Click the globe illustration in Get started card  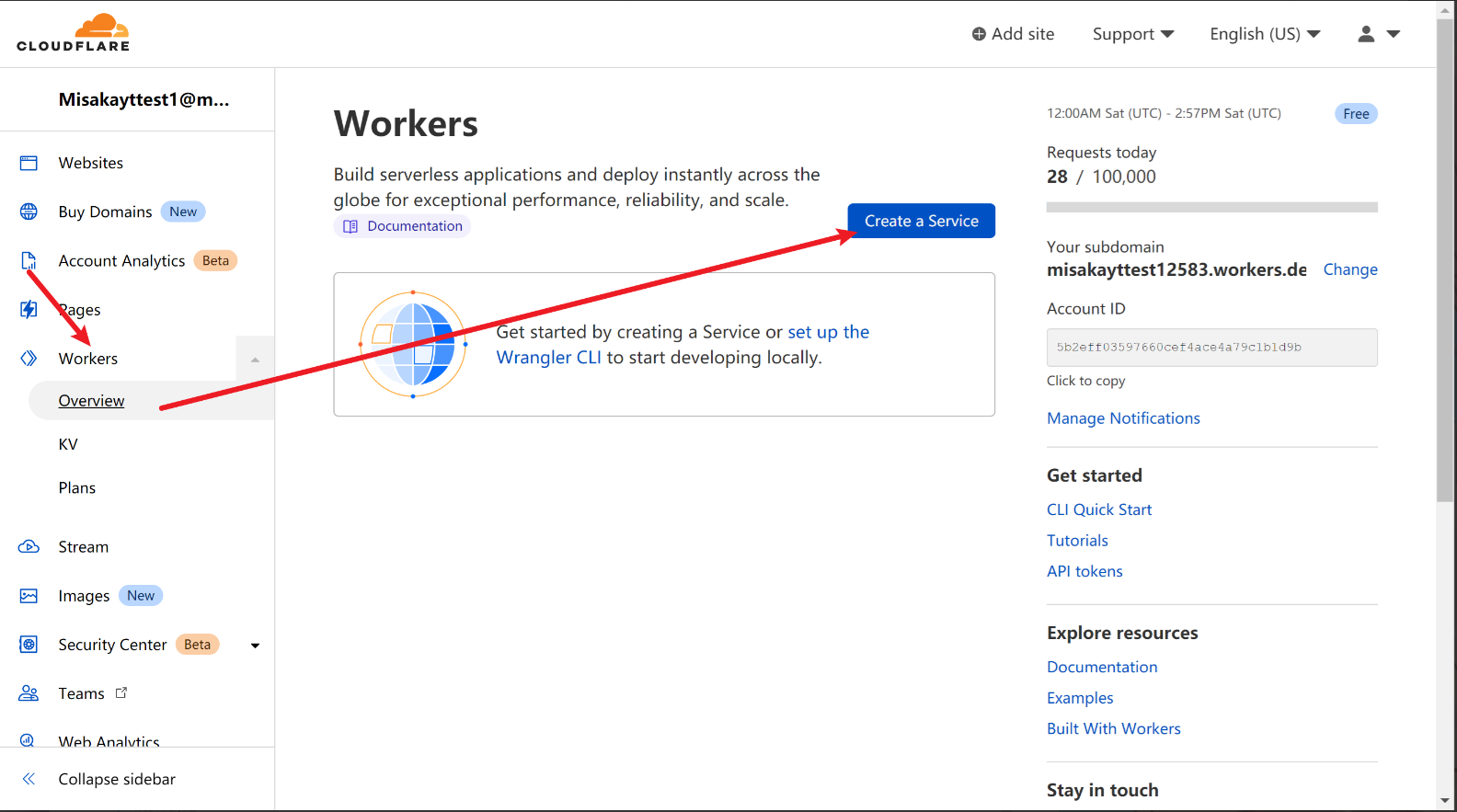click(413, 344)
